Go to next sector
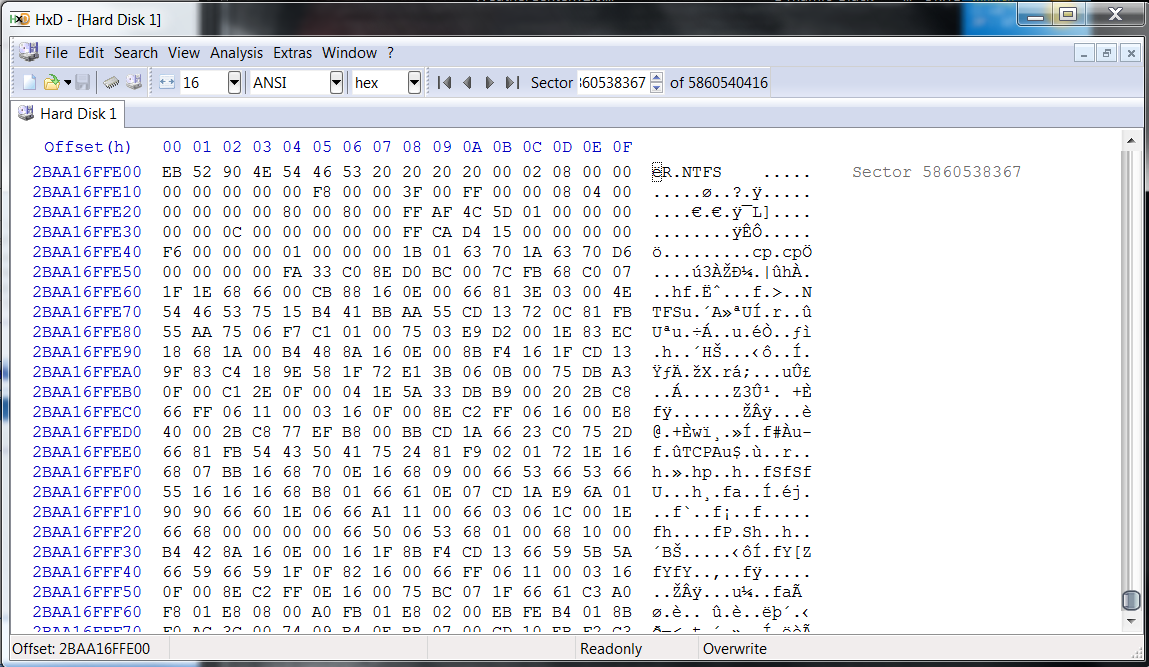The image size is (1149, 667). click(x=489, y=82)
